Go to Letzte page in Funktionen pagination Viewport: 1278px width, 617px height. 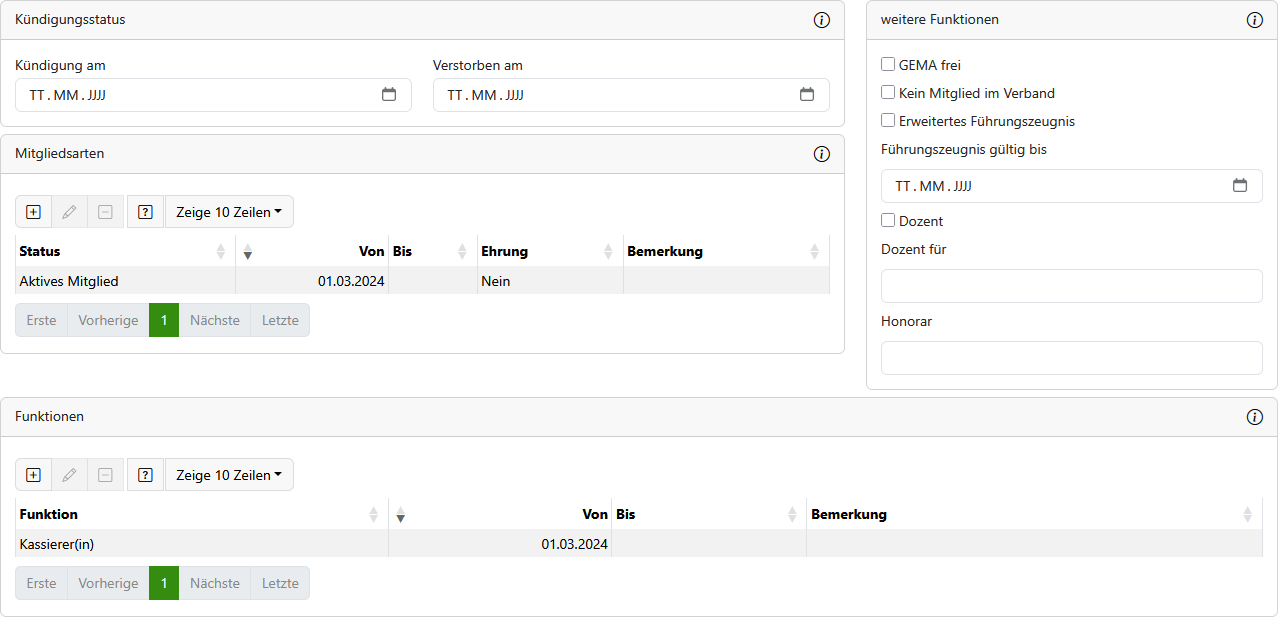click(280, 583)
